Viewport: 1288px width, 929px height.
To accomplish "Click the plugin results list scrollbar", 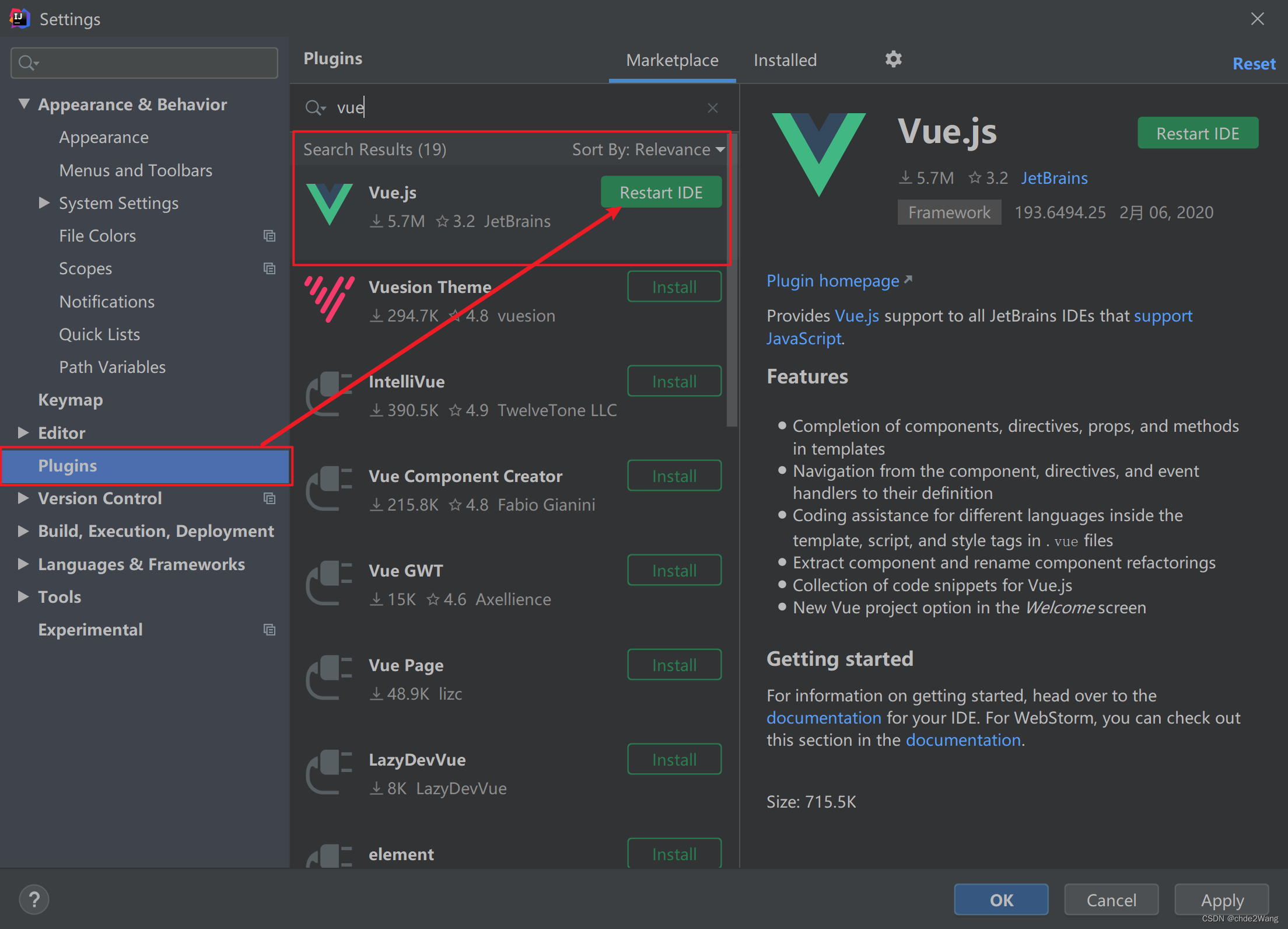I will [x=732, y=280].
